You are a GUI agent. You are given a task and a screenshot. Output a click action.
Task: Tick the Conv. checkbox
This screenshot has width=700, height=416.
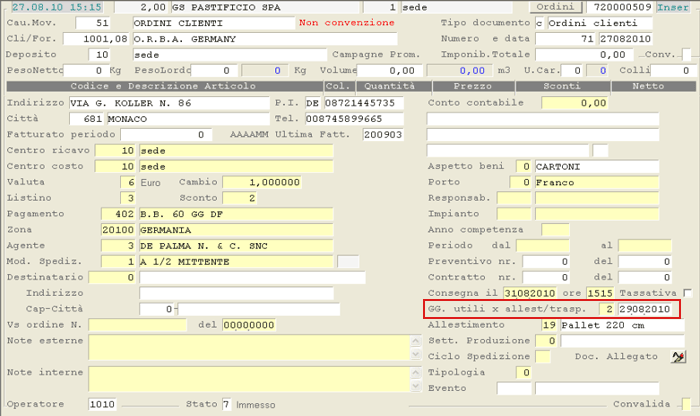686,54
